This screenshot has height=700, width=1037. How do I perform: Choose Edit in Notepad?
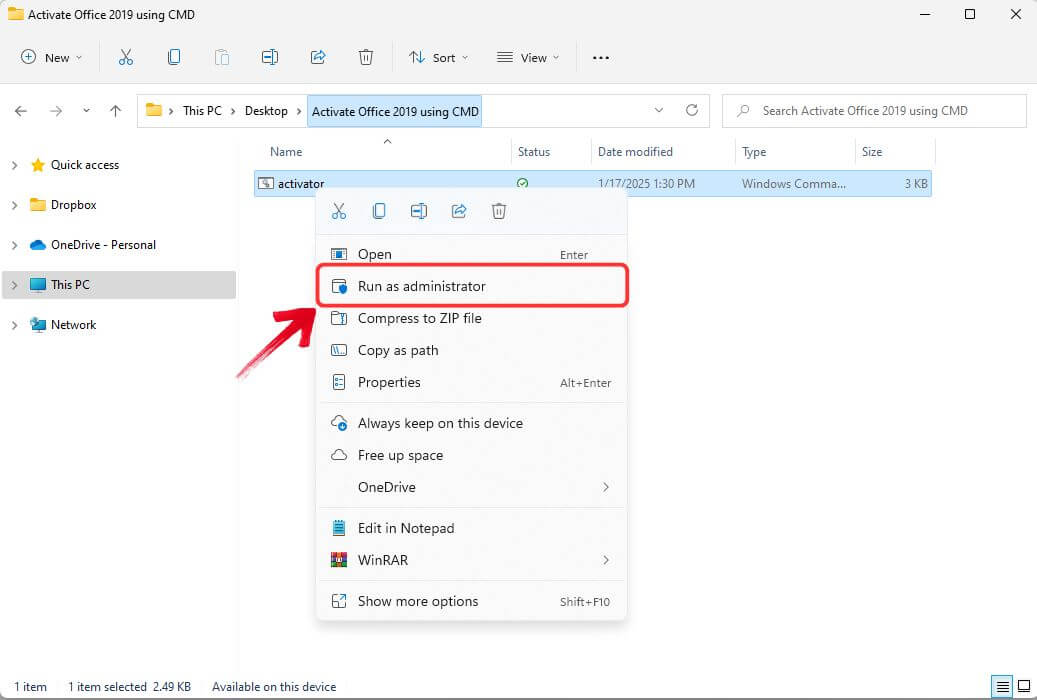[471, 528]
